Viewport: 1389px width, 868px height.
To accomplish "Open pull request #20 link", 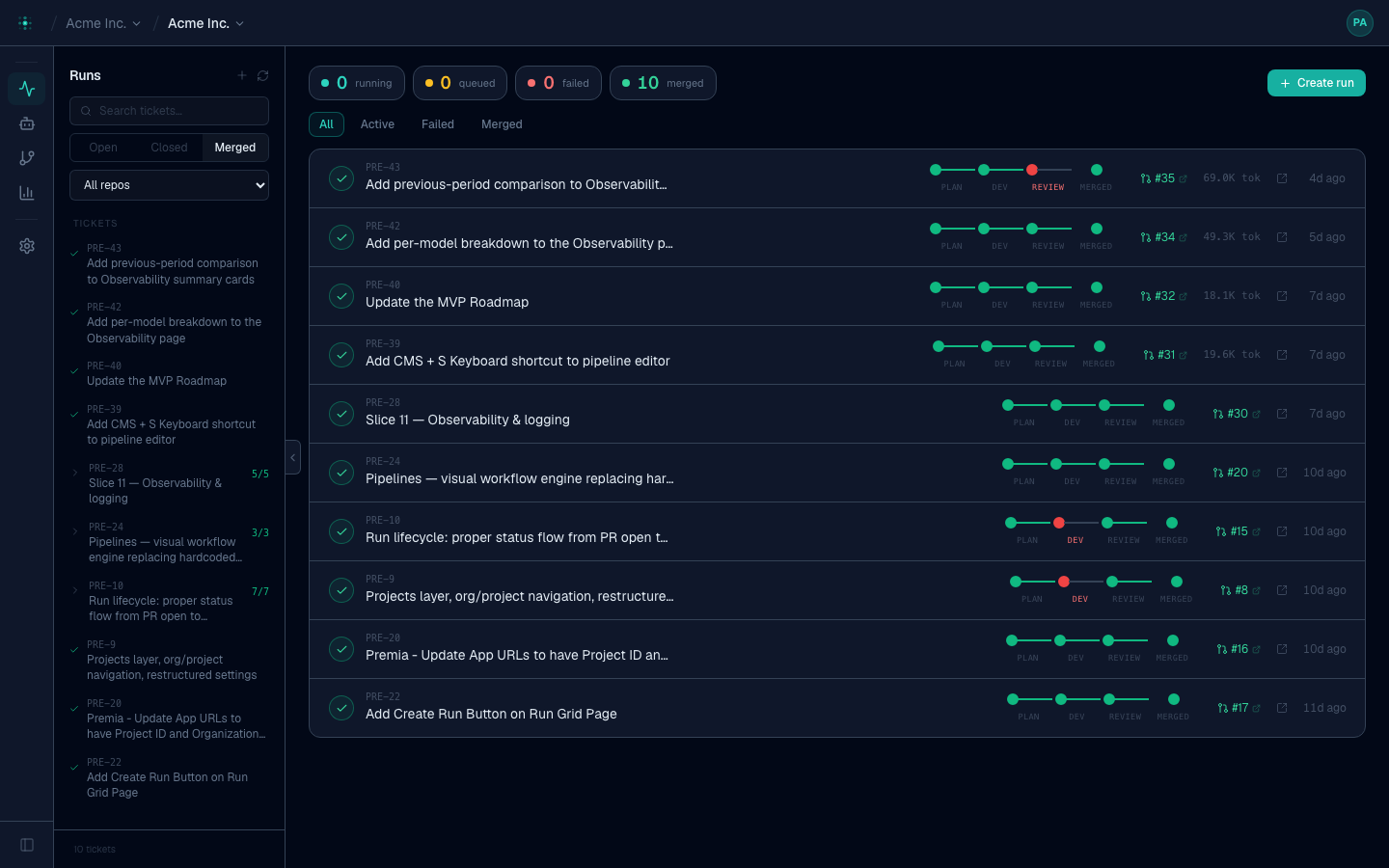I will (1237, 473).
